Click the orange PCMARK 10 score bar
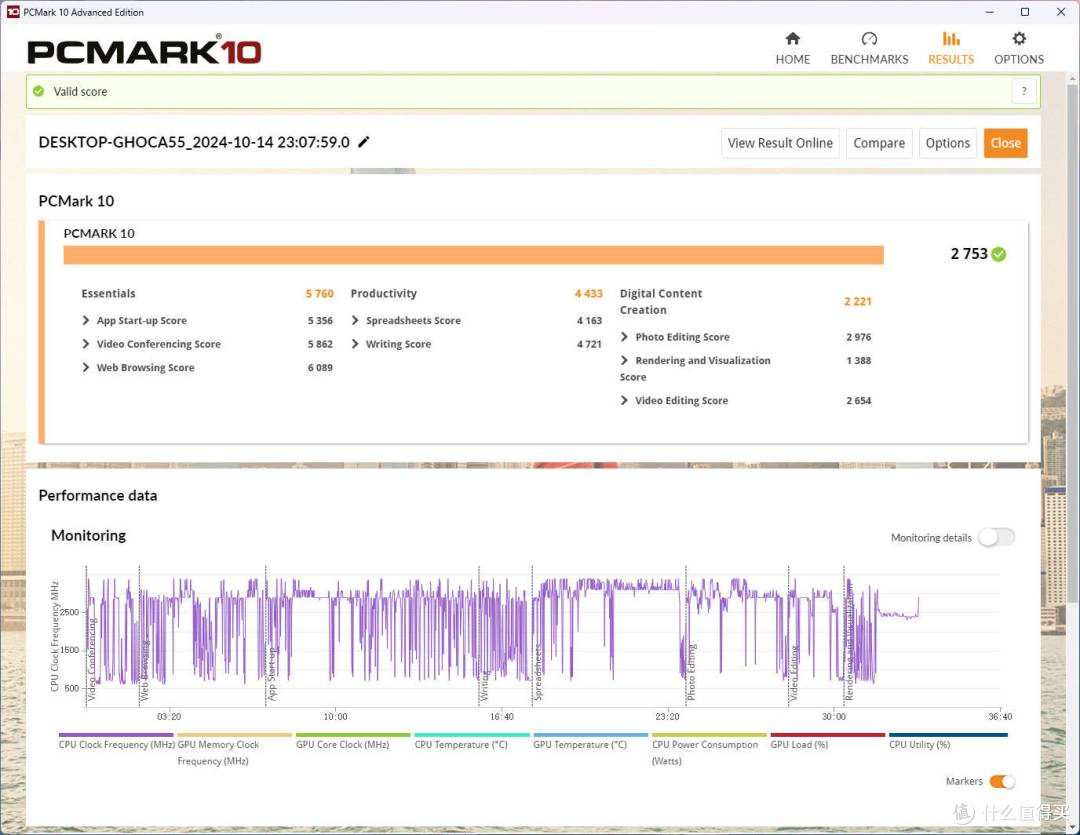Screen dimensions: 1080x835 tap(473, 255)
